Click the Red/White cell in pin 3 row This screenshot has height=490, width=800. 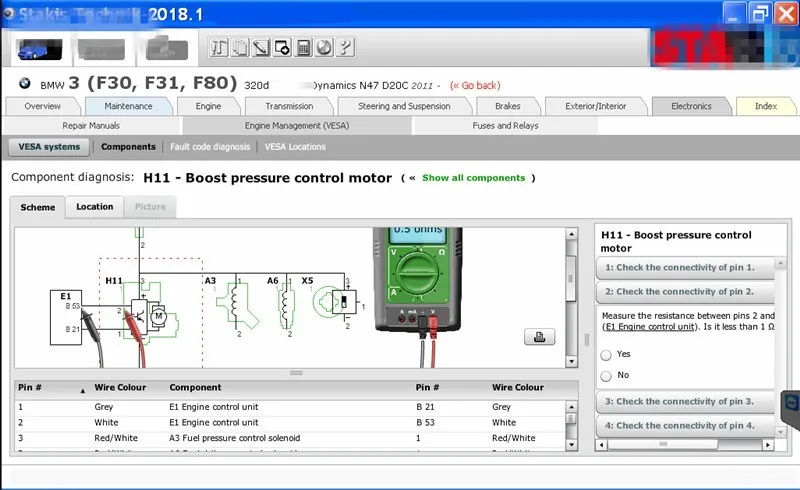116,438
